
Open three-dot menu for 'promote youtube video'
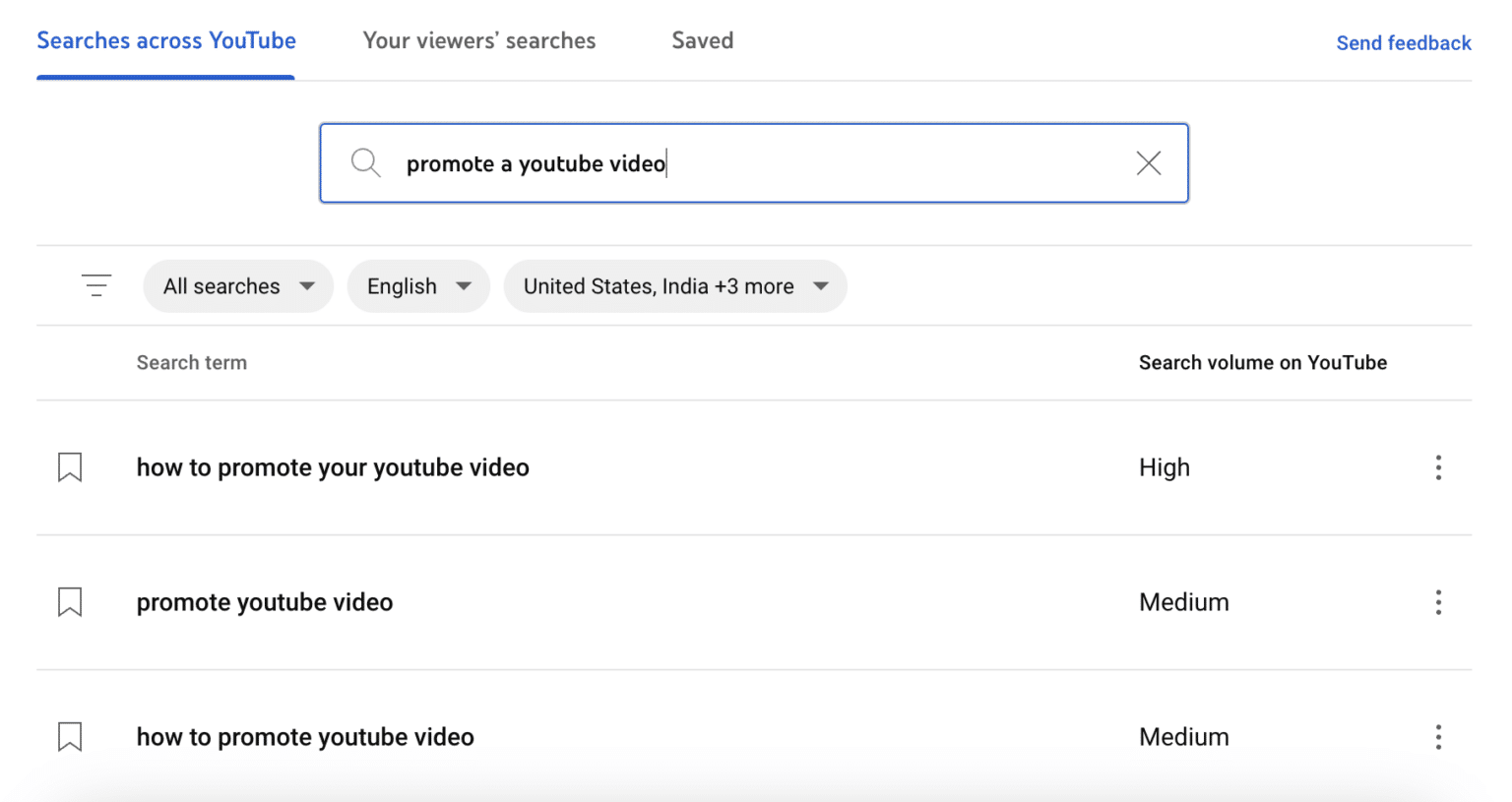(x=1438, y=602)
